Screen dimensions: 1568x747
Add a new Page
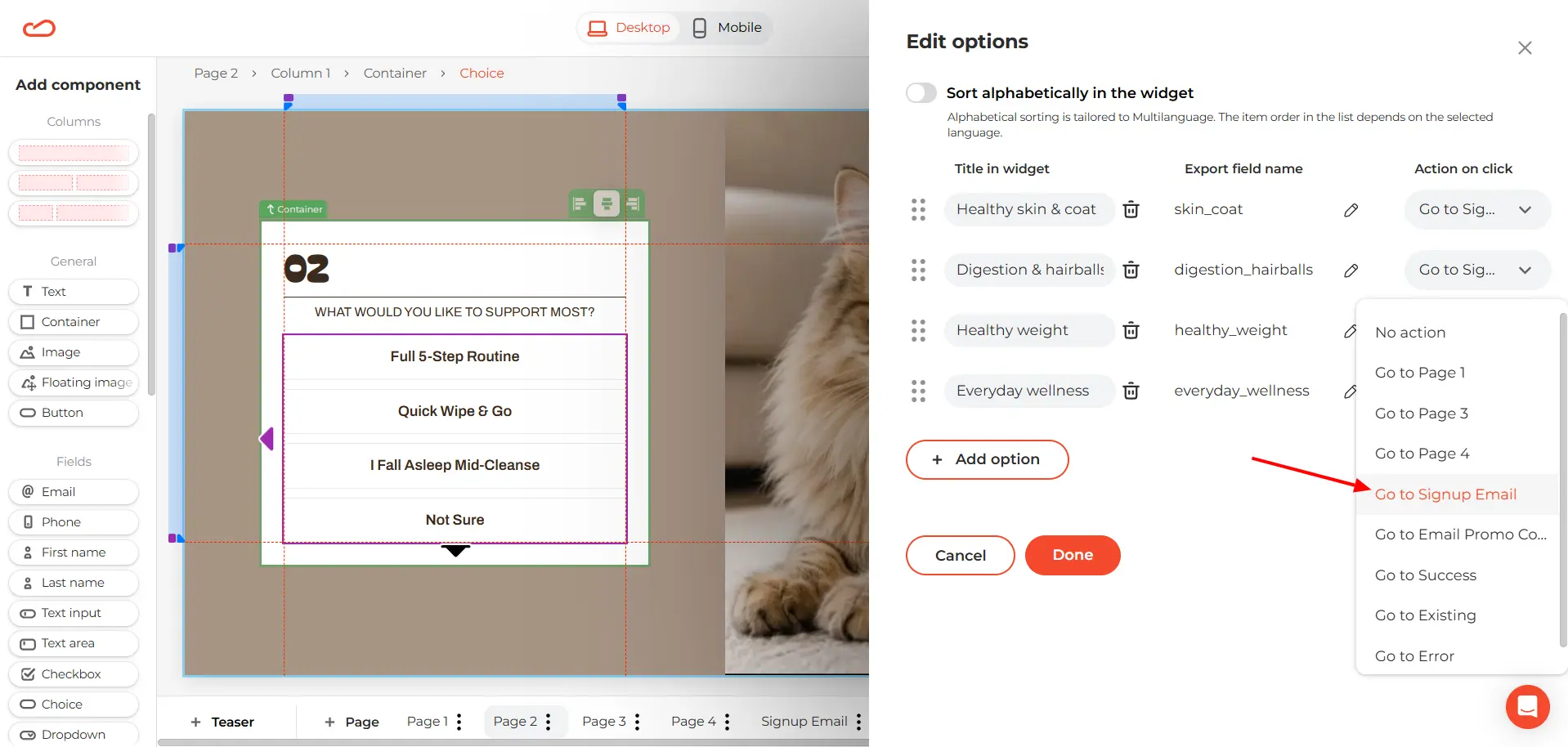(352, 722)
